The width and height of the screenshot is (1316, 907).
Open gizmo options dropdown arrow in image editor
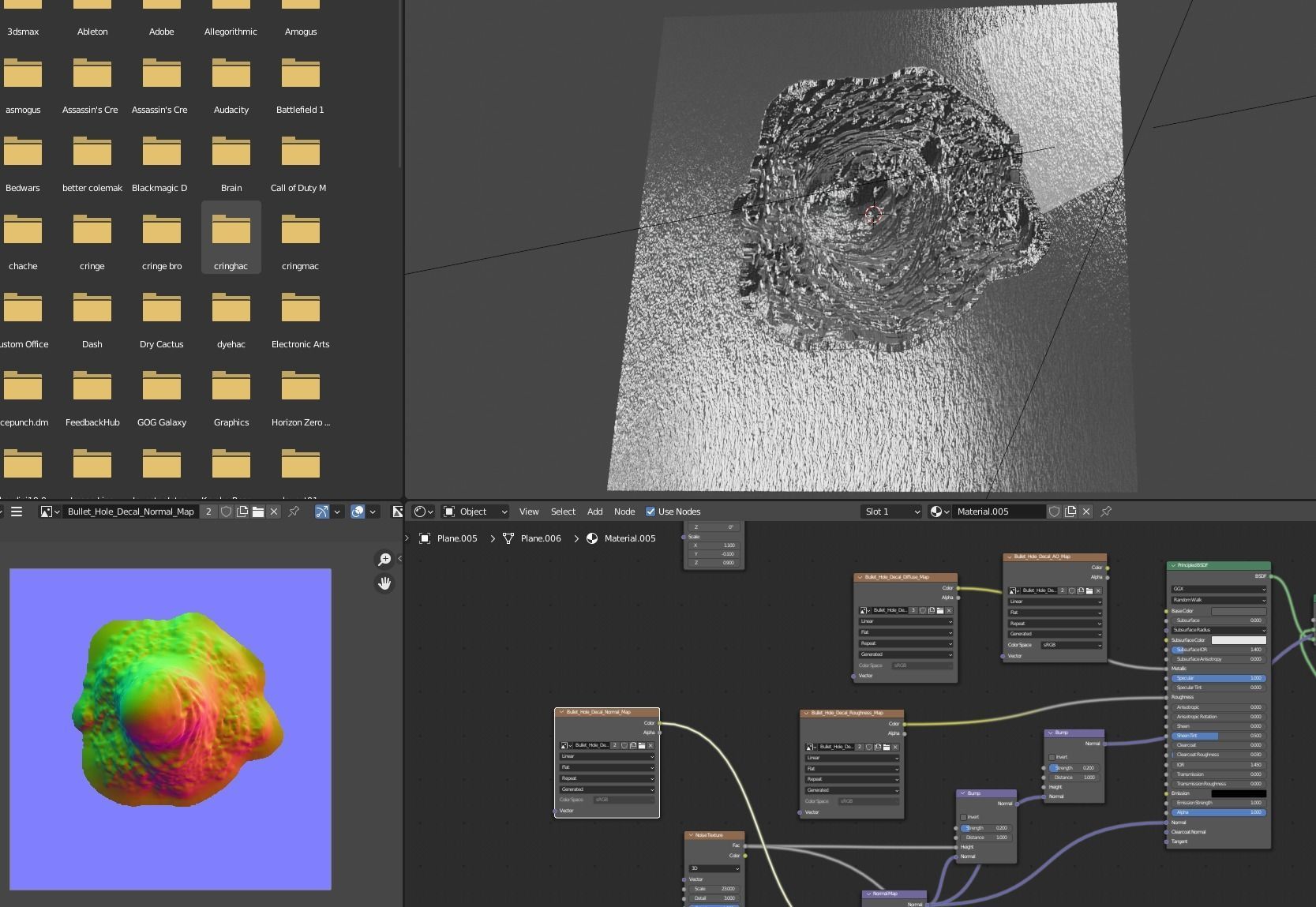337,512
